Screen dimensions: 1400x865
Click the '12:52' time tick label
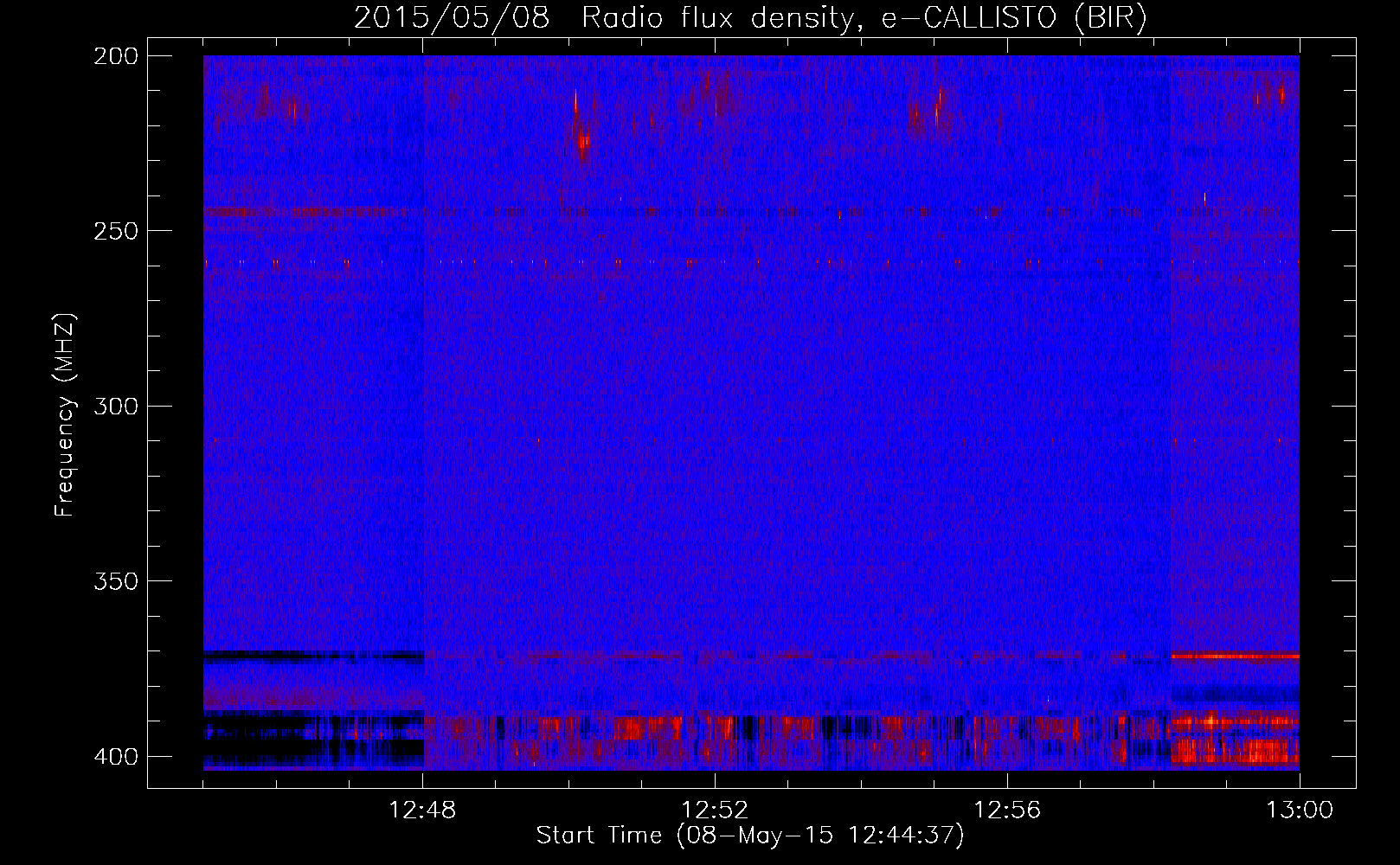coord(715,811)
